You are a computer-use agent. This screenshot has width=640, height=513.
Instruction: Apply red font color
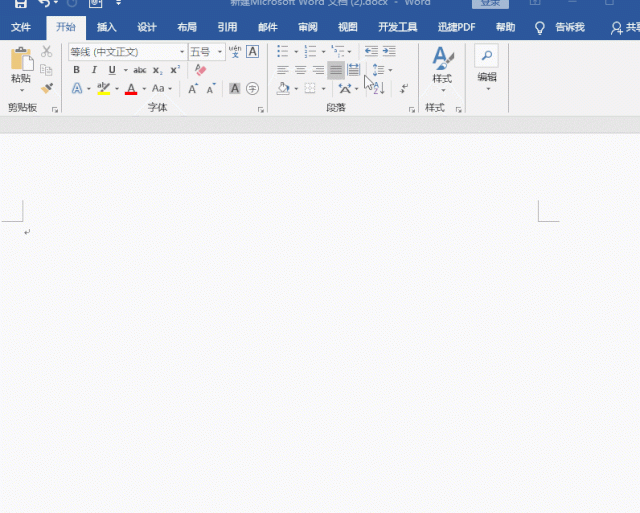coord(131,89)
